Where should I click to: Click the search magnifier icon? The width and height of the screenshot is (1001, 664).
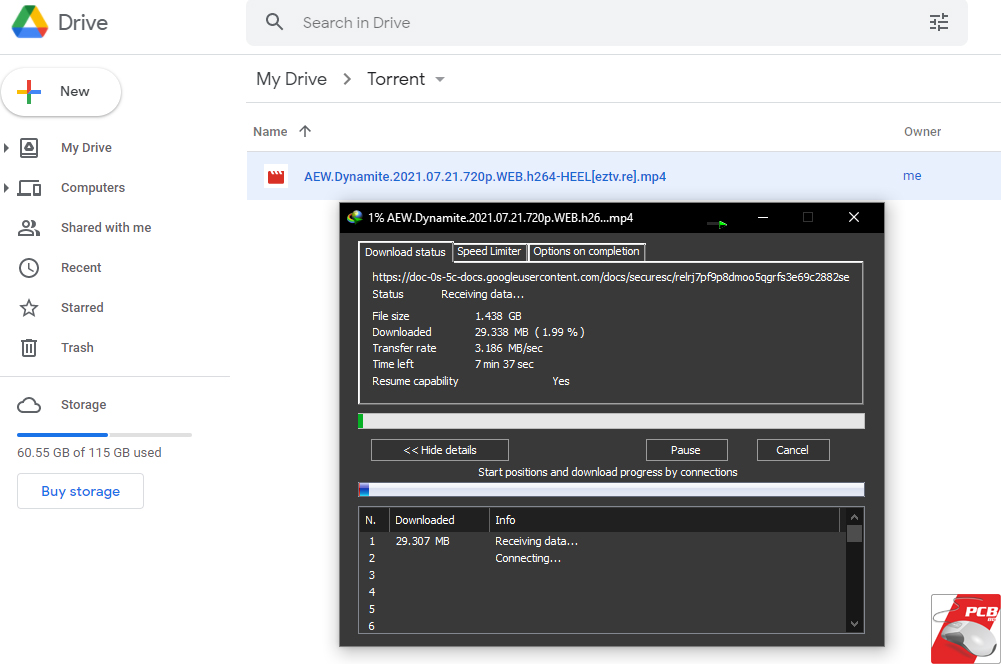(275, 22)
